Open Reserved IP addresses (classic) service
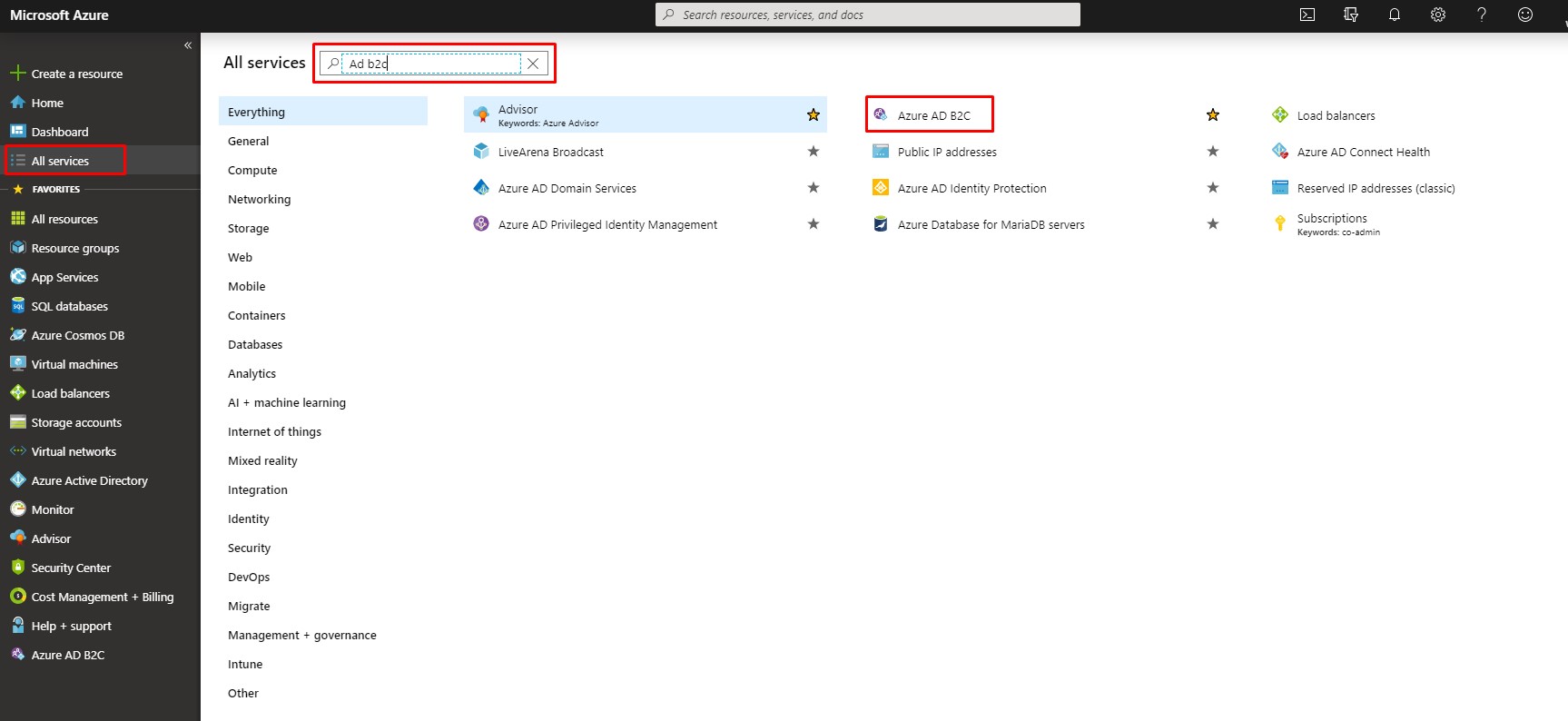 (x=1376, y=188)
